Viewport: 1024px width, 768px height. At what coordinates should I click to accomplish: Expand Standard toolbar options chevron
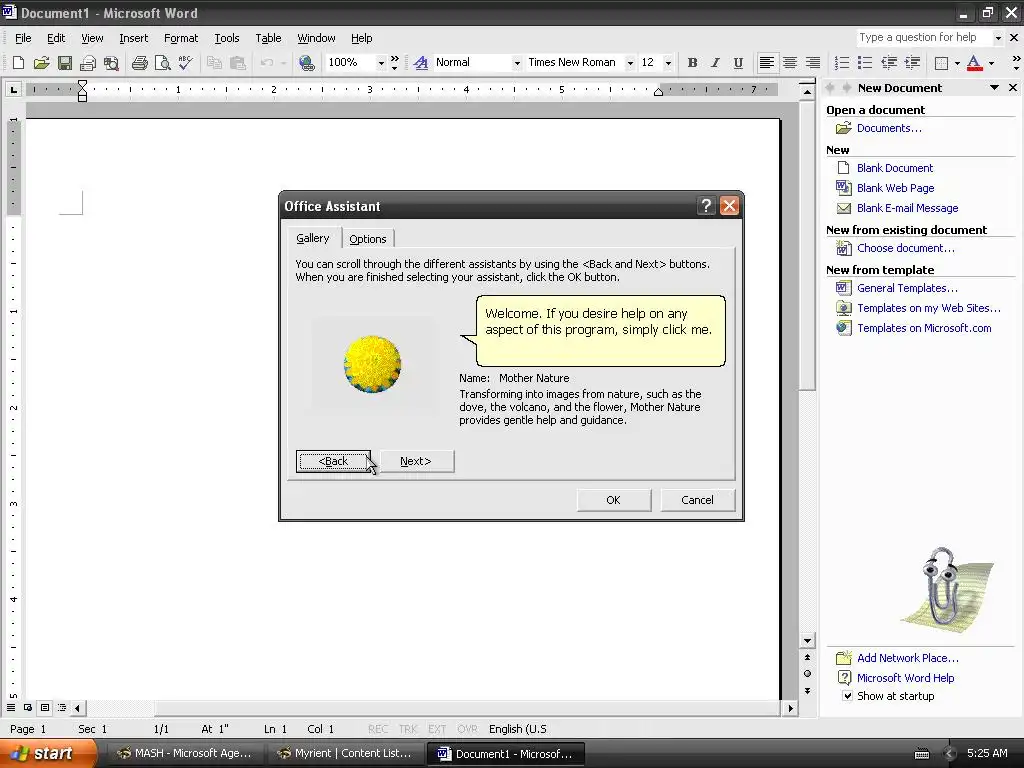pos(394,63)
